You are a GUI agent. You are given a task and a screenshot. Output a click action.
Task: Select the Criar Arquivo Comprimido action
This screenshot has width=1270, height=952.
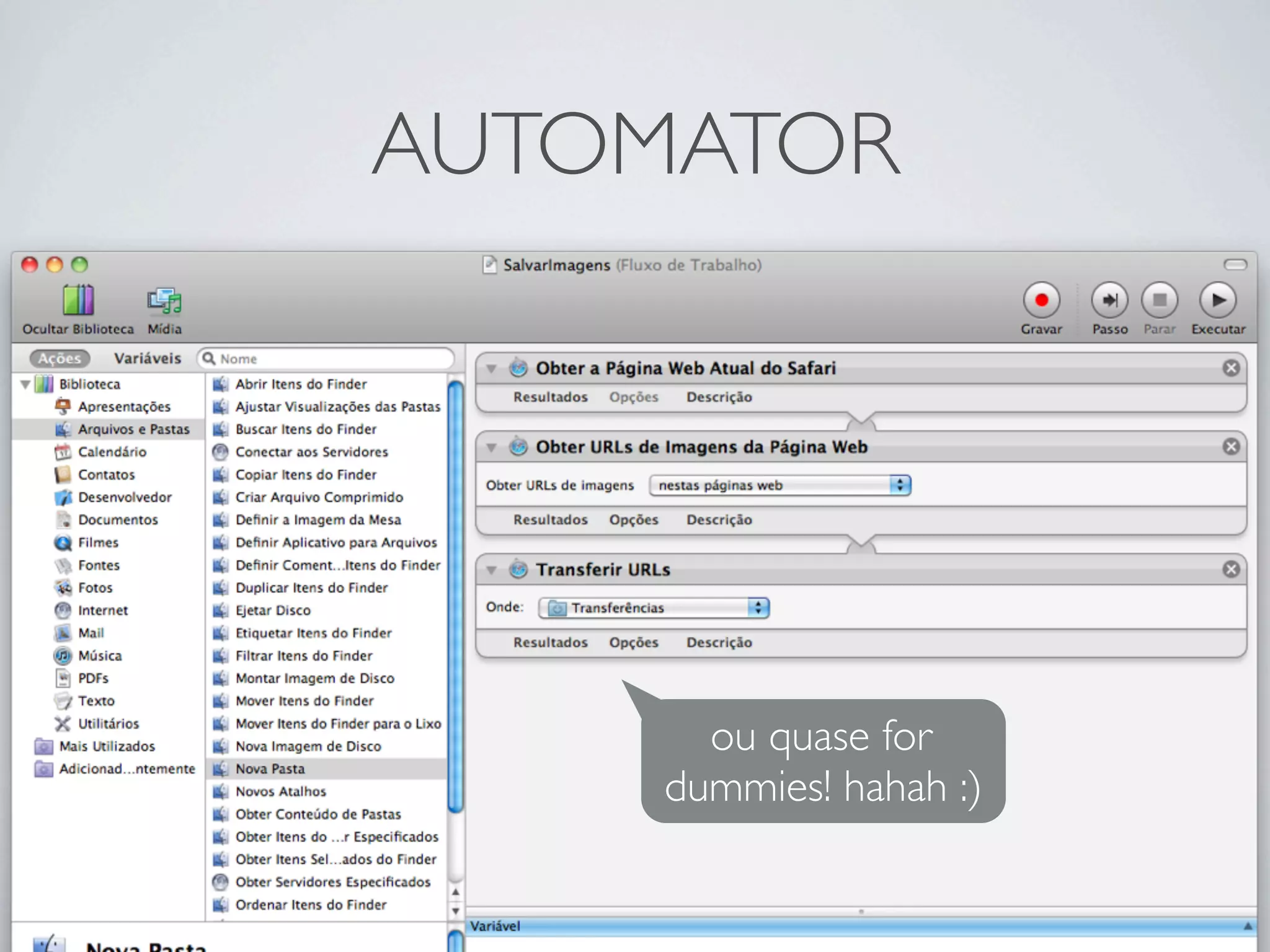click(x=308, y=497)
